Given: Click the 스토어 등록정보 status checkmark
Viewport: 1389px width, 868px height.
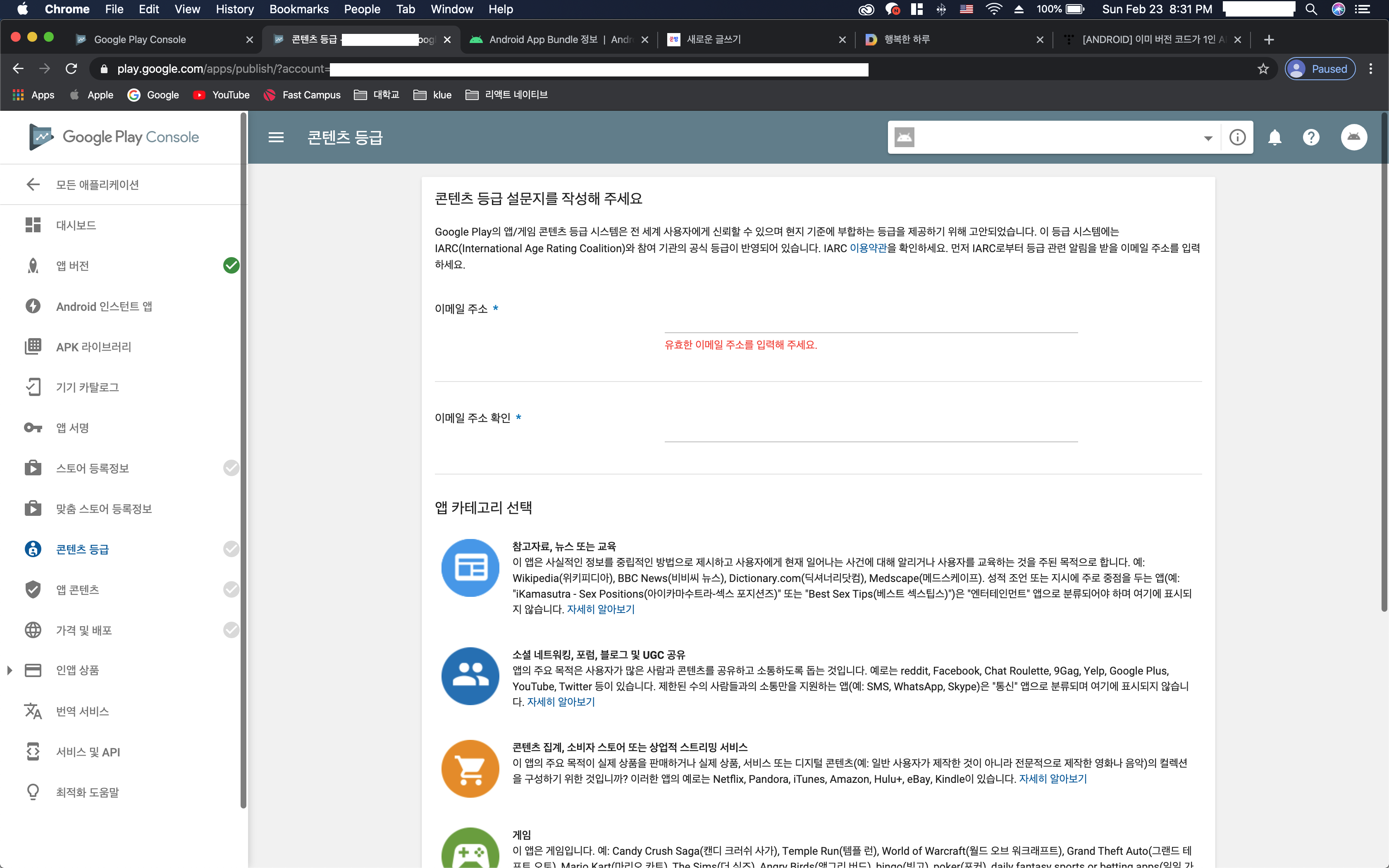Looking at the screenshot, I should tap(231, 468).
